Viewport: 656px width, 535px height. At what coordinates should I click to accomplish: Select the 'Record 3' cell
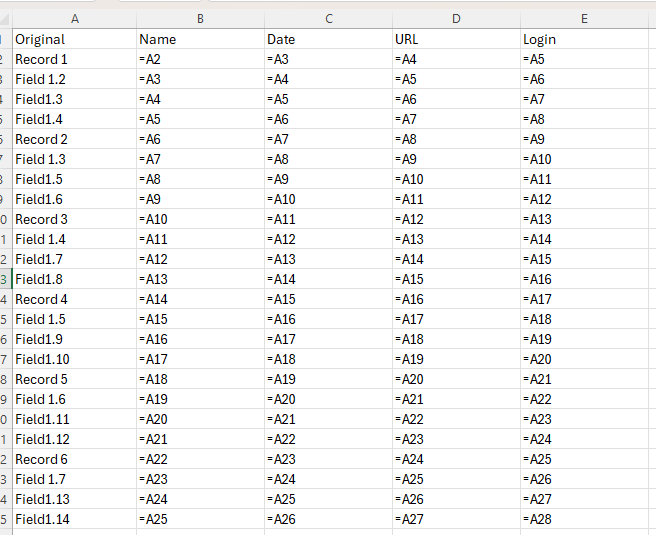(x=74, y=219)
